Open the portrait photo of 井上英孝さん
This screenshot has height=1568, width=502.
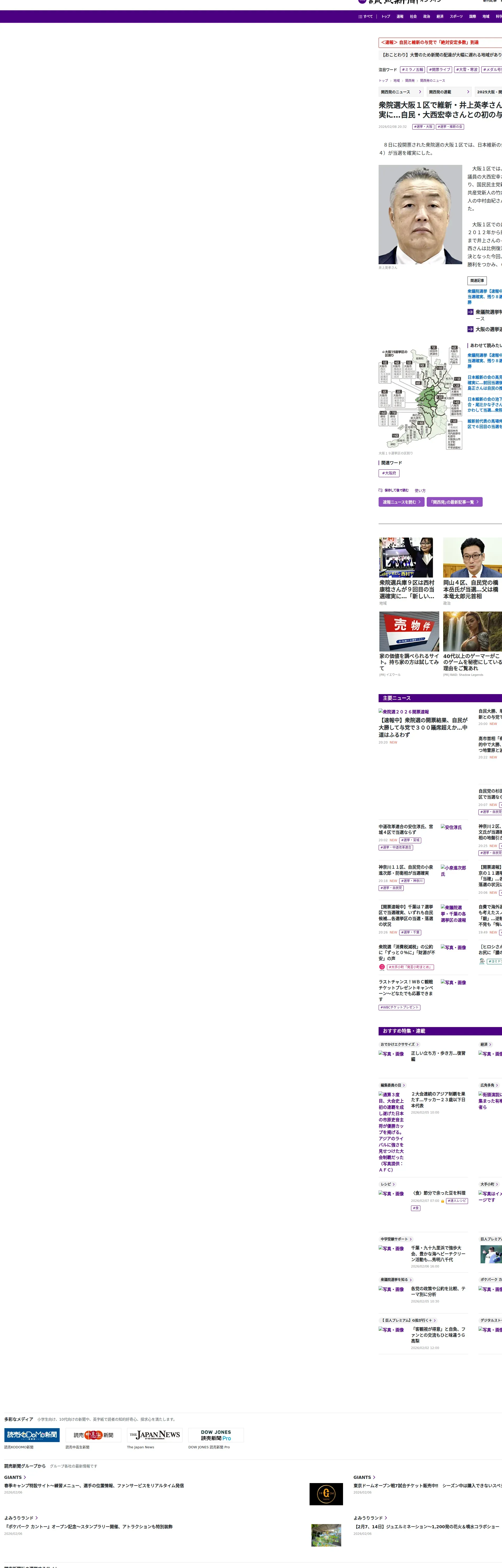(420, 214)
